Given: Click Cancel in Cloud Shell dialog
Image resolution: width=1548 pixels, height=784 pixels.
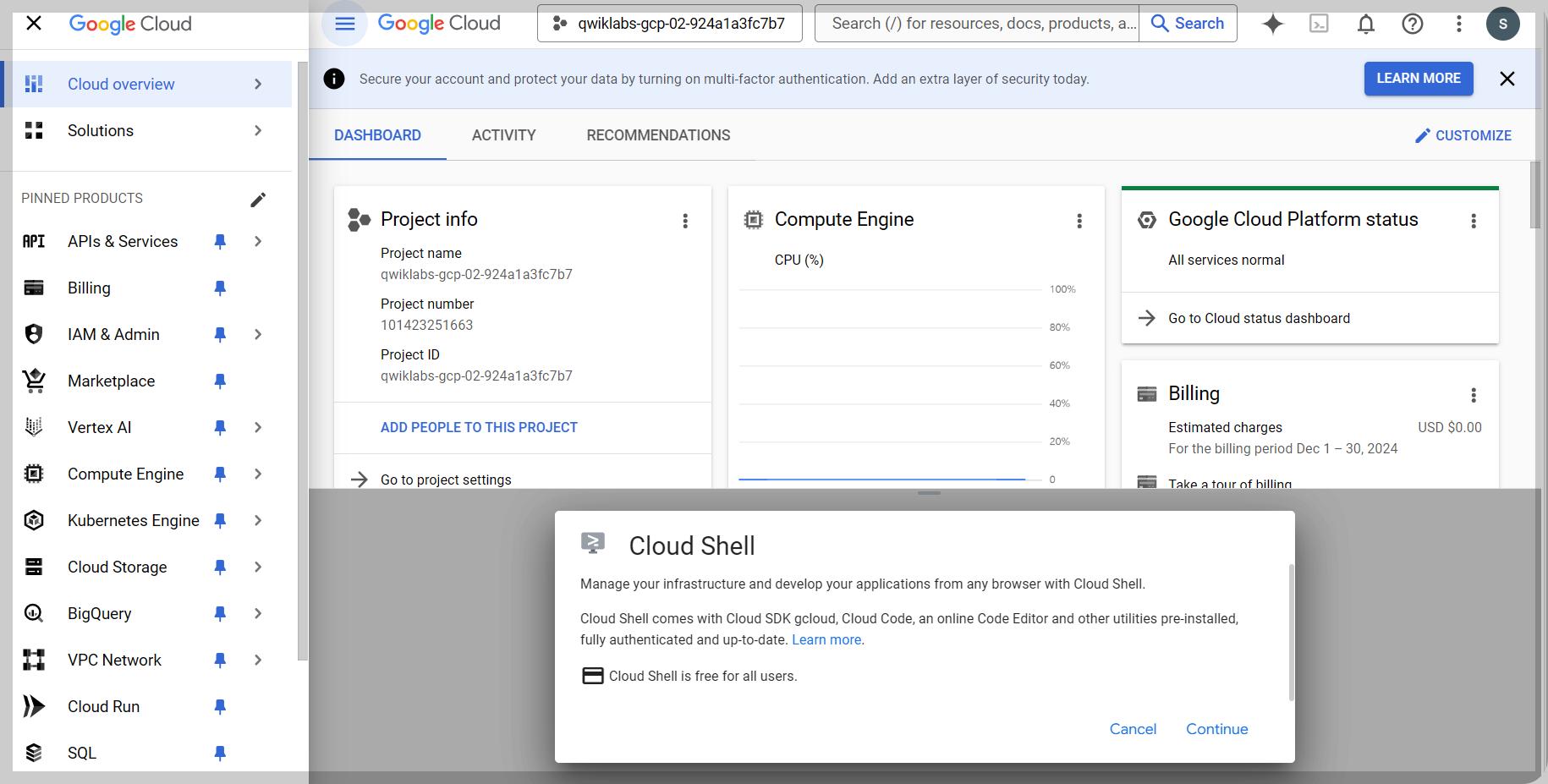Looking at the screenshot, I should click(1133, 729).
